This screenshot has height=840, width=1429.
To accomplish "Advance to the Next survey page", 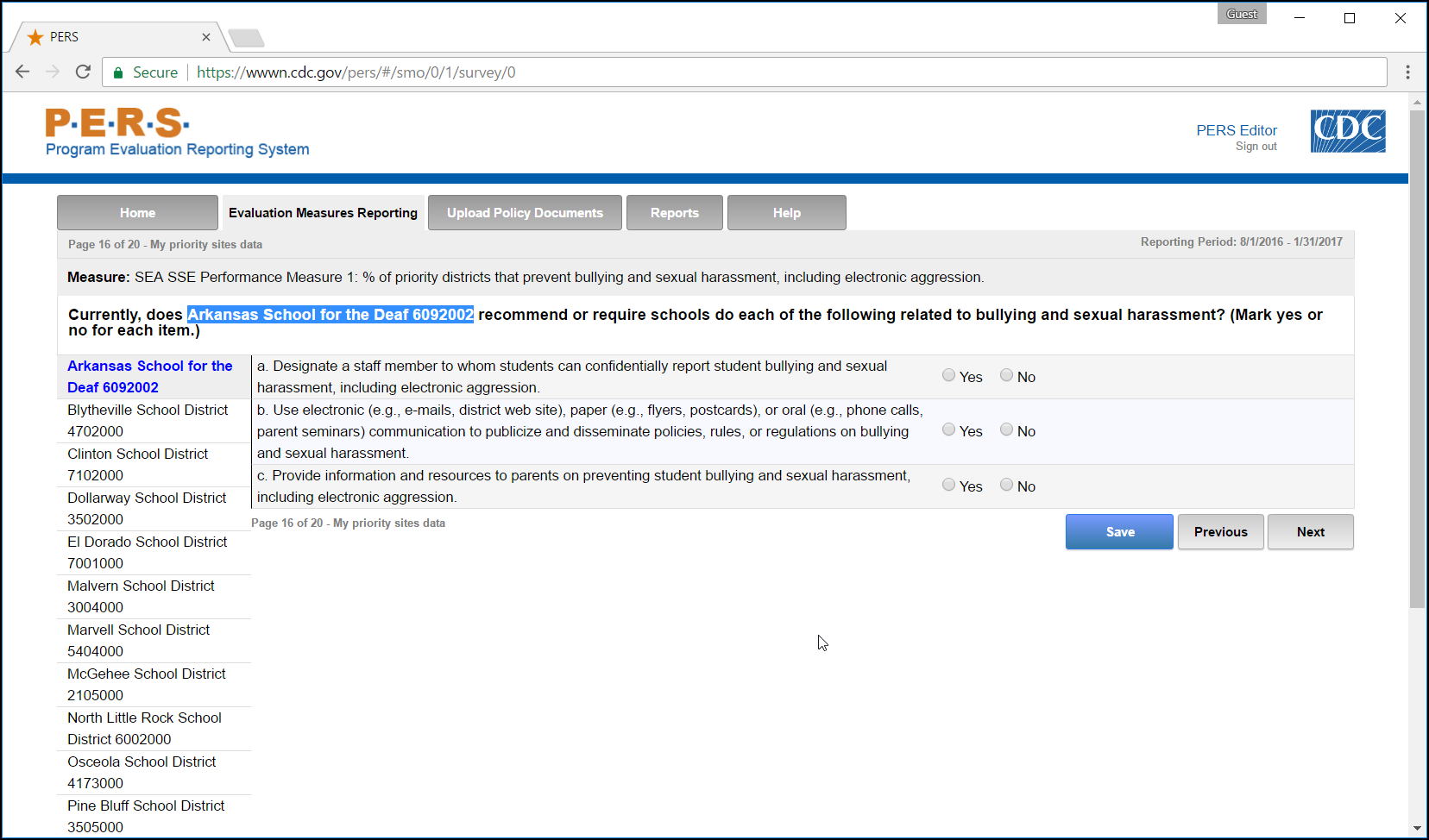I will pyautogui.click(x=1311, y=531).
